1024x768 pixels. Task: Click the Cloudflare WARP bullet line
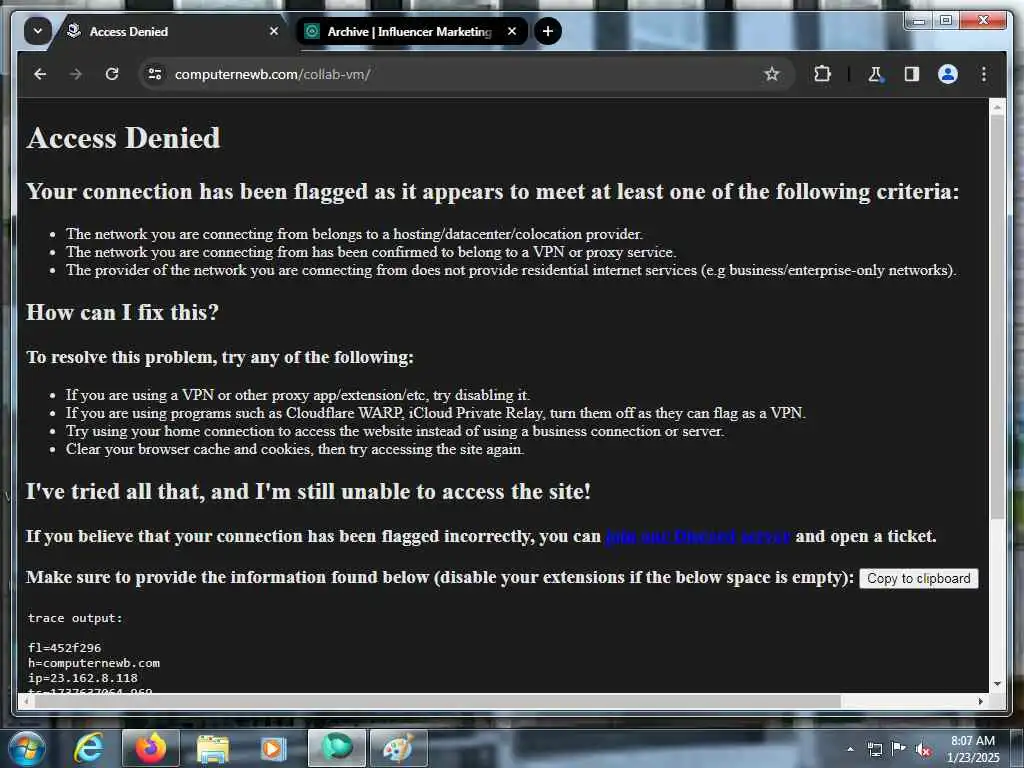click(436, 413)
